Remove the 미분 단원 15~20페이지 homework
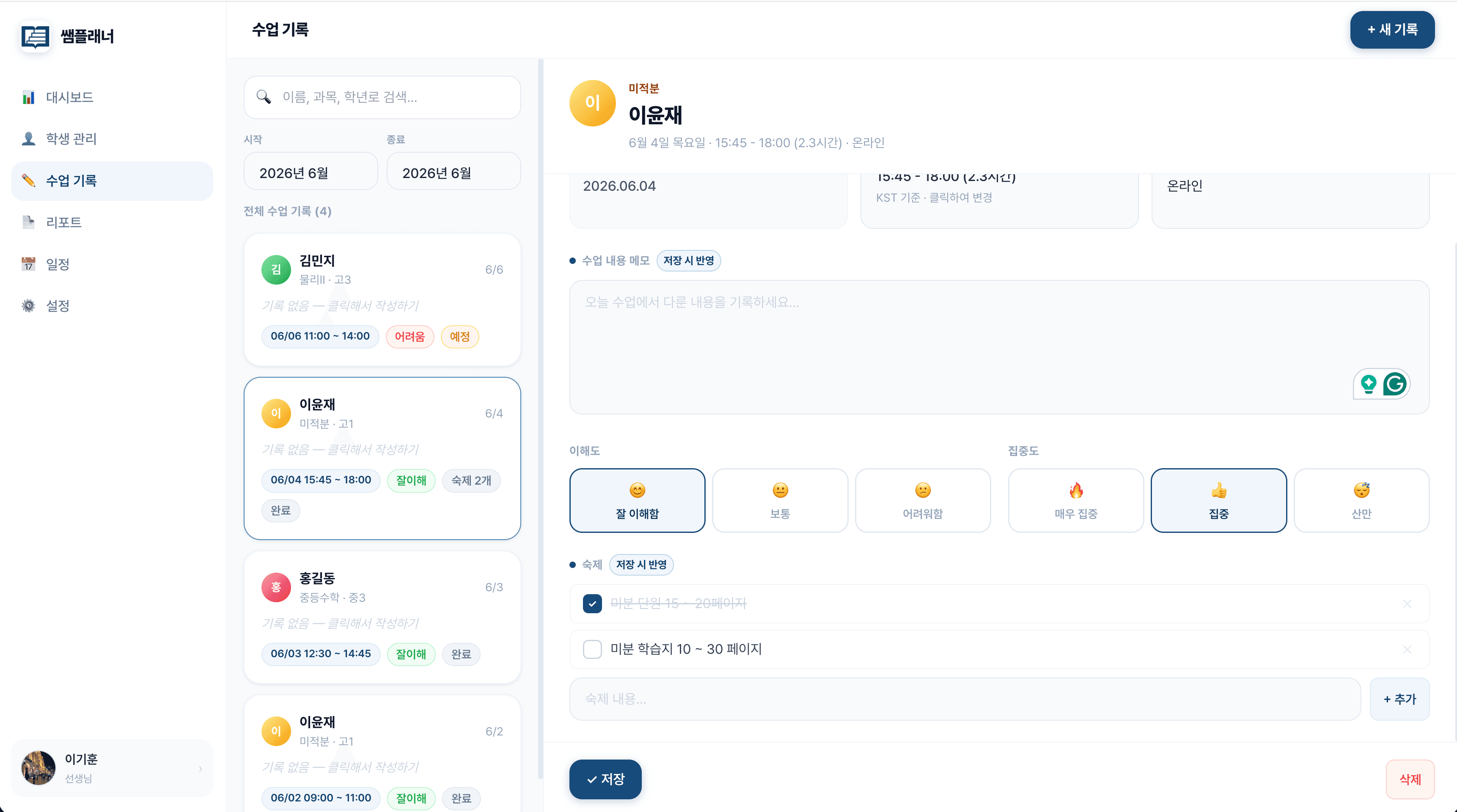1457x812 pixels. pyautogui.click(x=1407, y=604)
